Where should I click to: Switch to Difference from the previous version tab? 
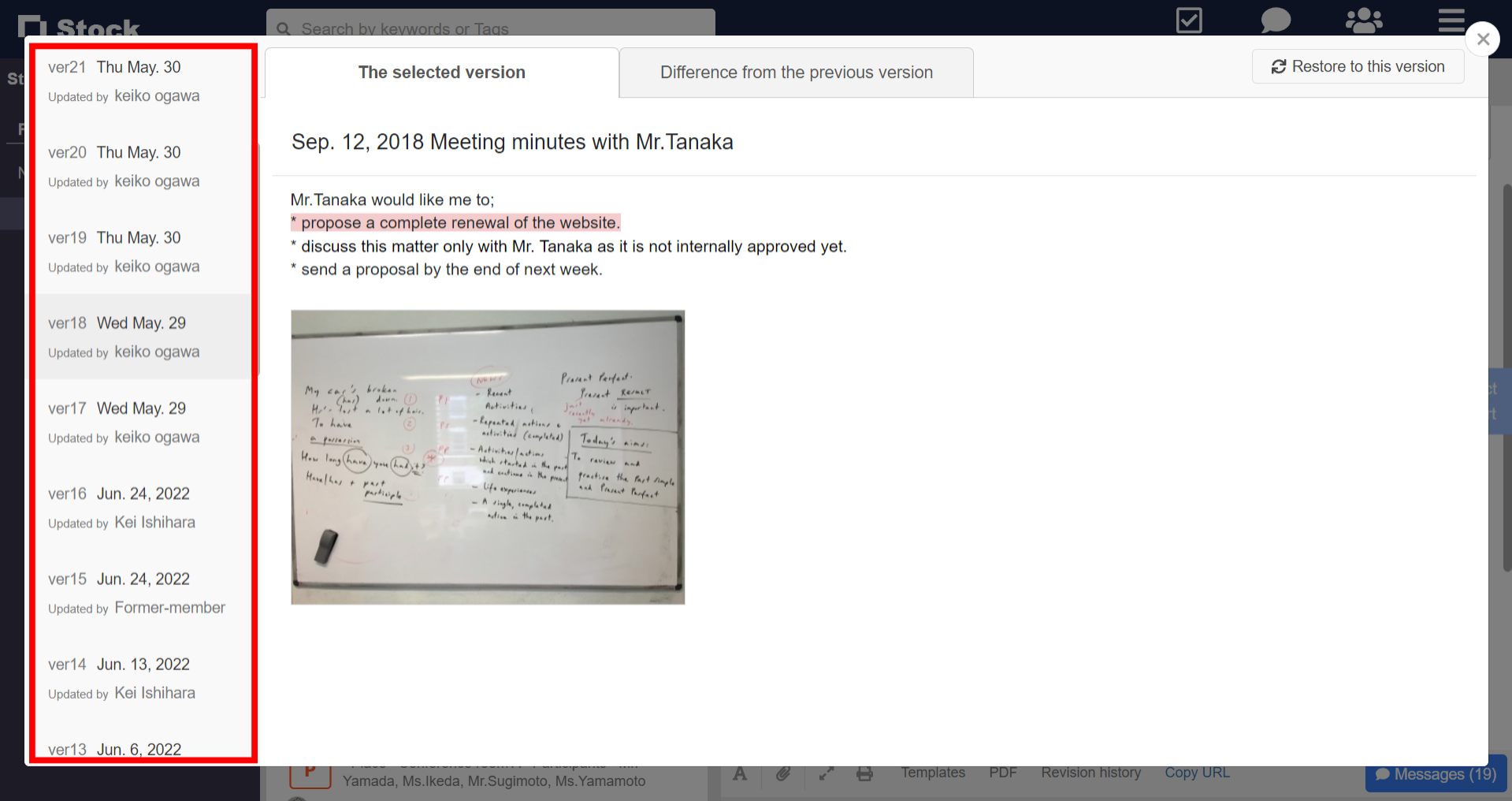pyautogui.click(x=796, y=72)
